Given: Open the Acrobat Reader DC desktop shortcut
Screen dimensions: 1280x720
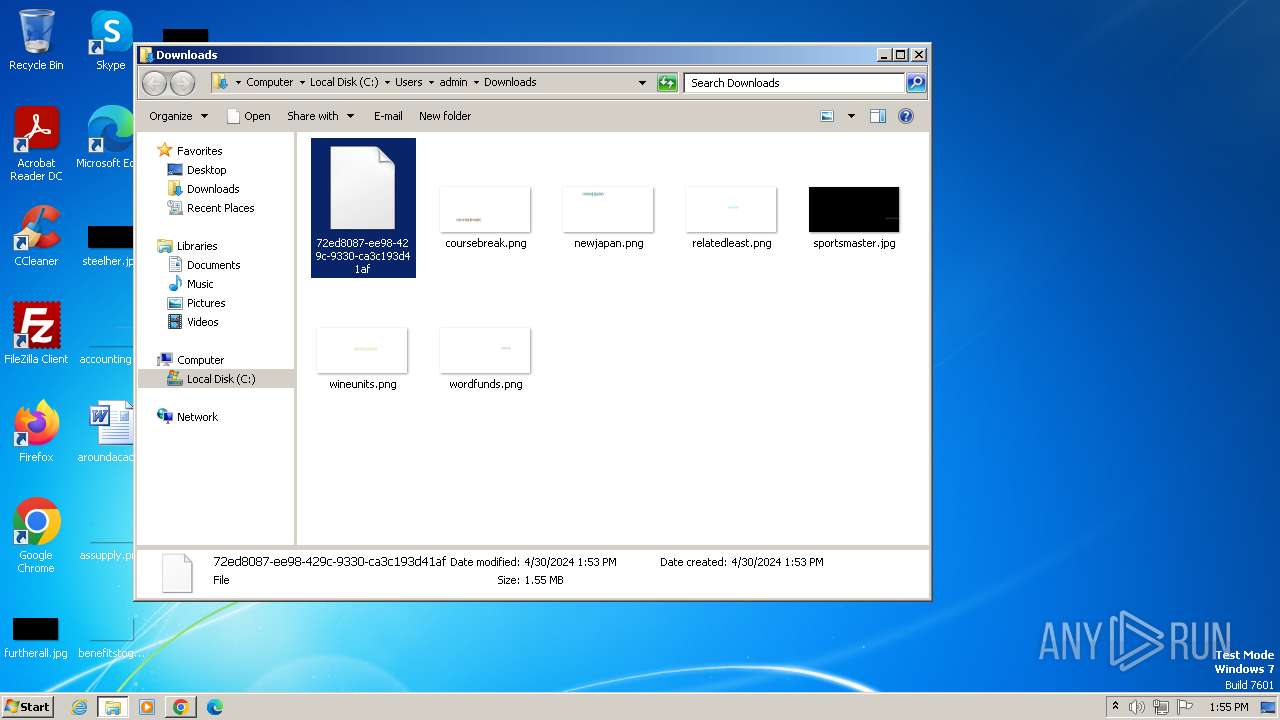Looking at the screenshot, I should pos(36,144).
